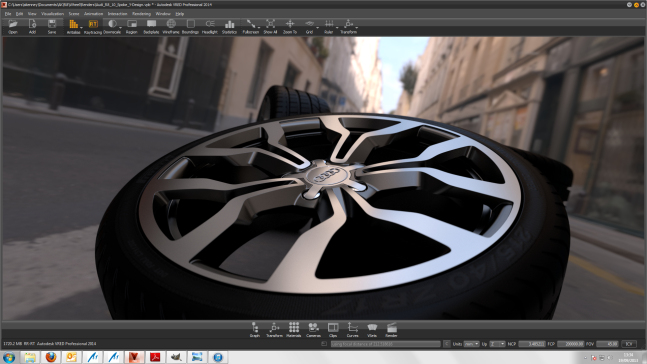This screenshot has height=364, width=647.
Task: Open the Interaction menu
Action: [x=117, y=14]
